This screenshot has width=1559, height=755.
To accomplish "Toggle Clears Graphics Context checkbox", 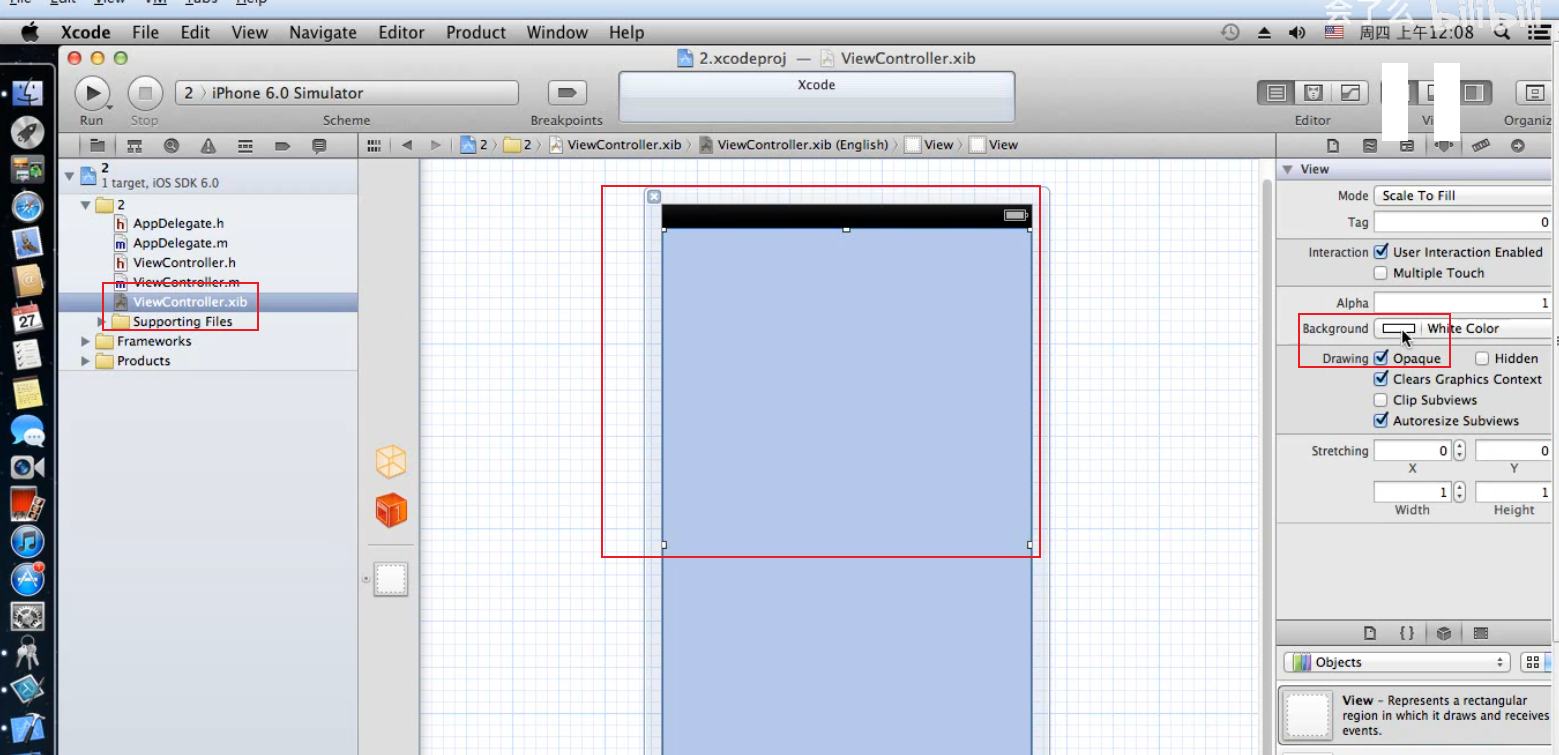I will click(1381, 379).
